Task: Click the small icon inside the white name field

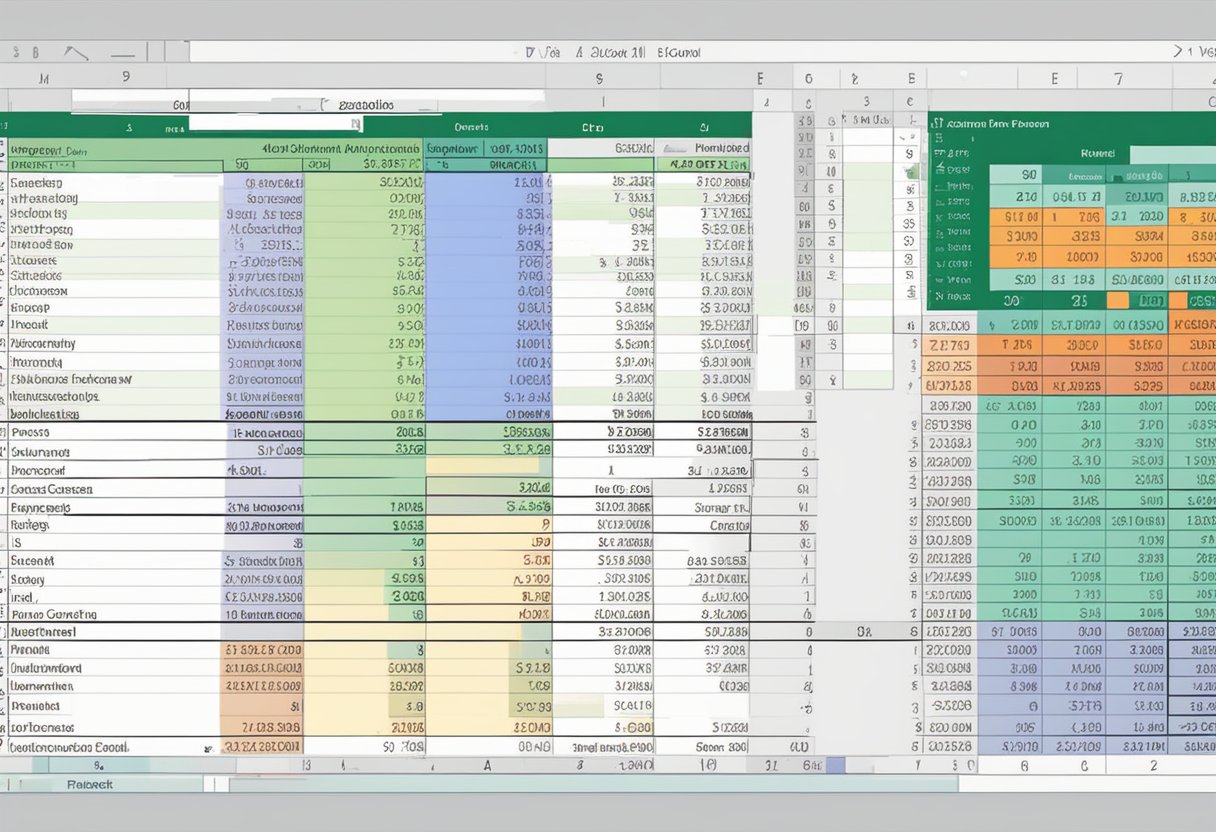Action: (355, 124)
